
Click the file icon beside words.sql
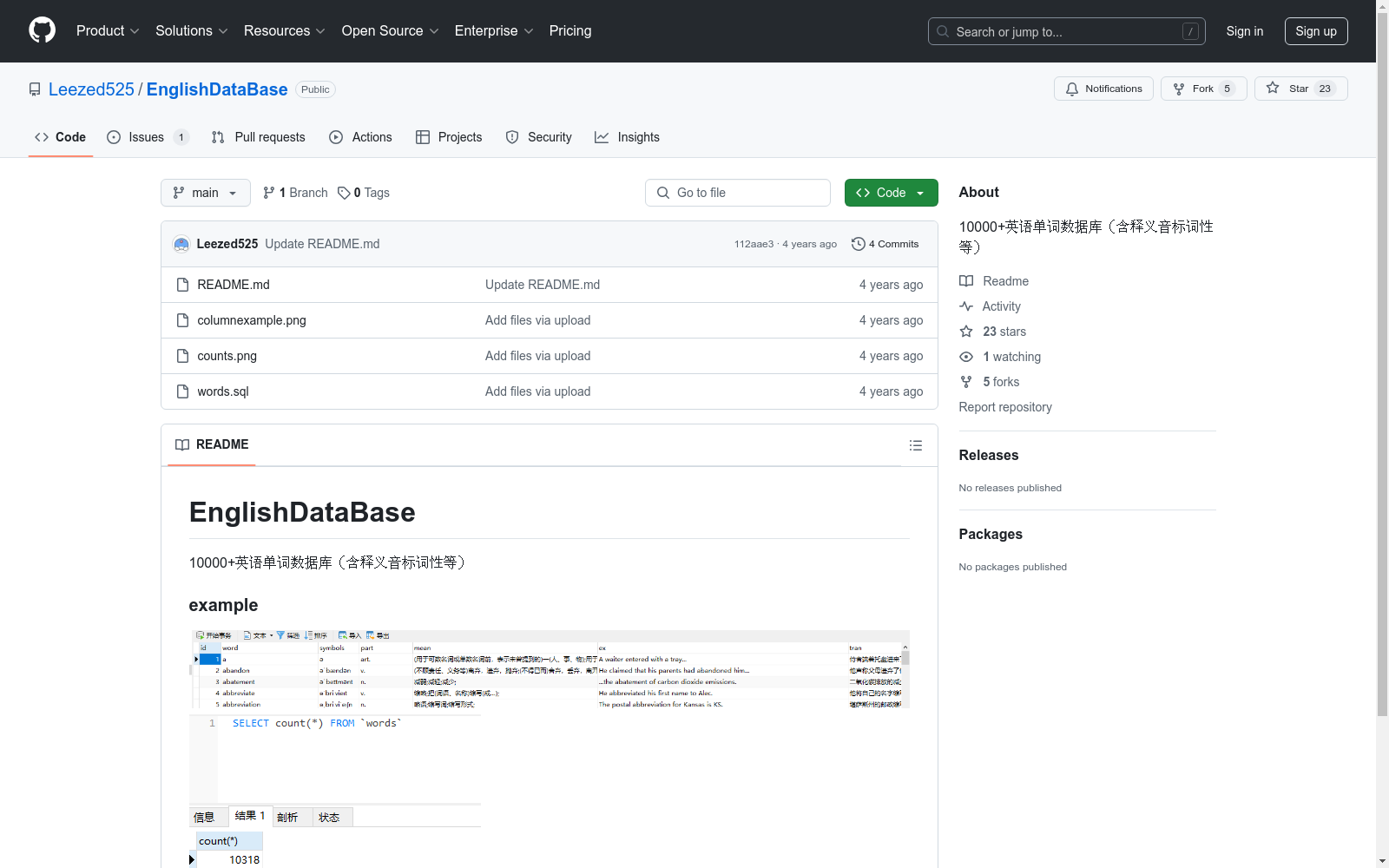tap(182, 391)
